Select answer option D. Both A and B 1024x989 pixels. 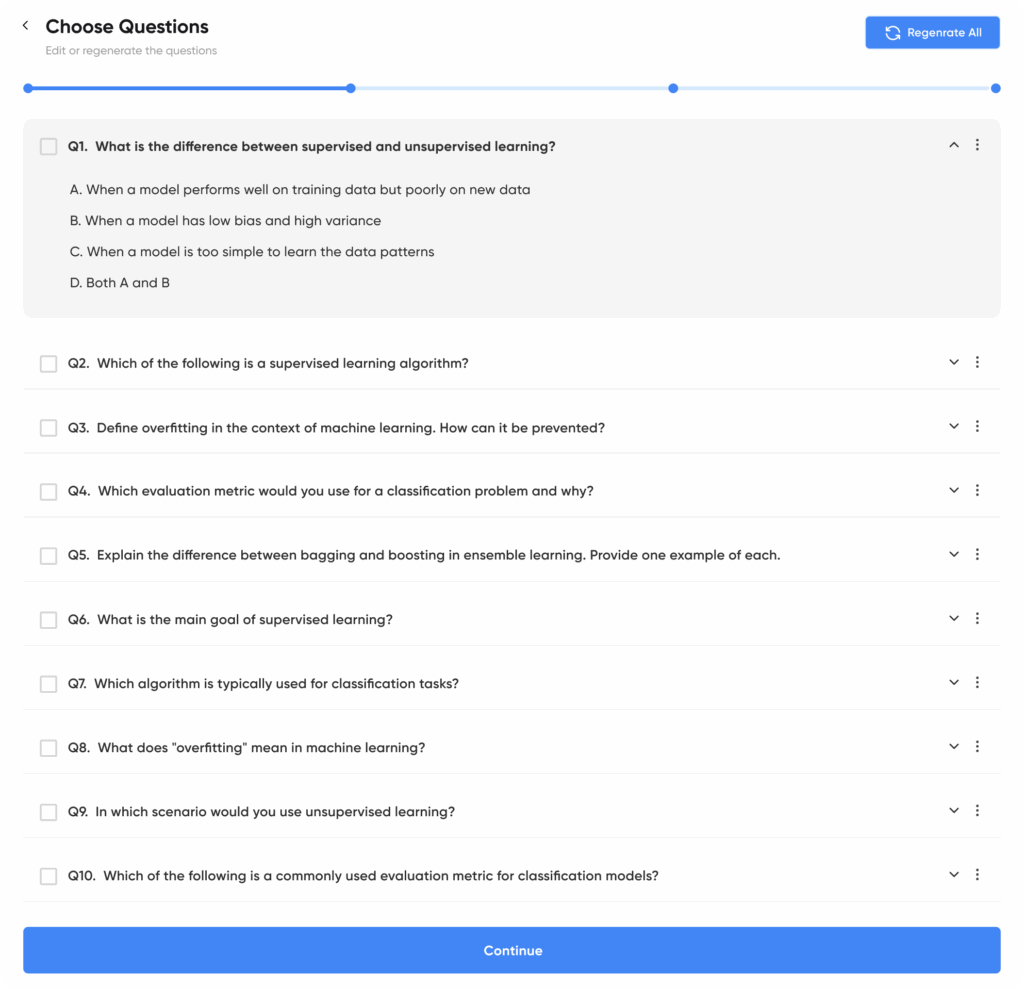click(120, 283)
